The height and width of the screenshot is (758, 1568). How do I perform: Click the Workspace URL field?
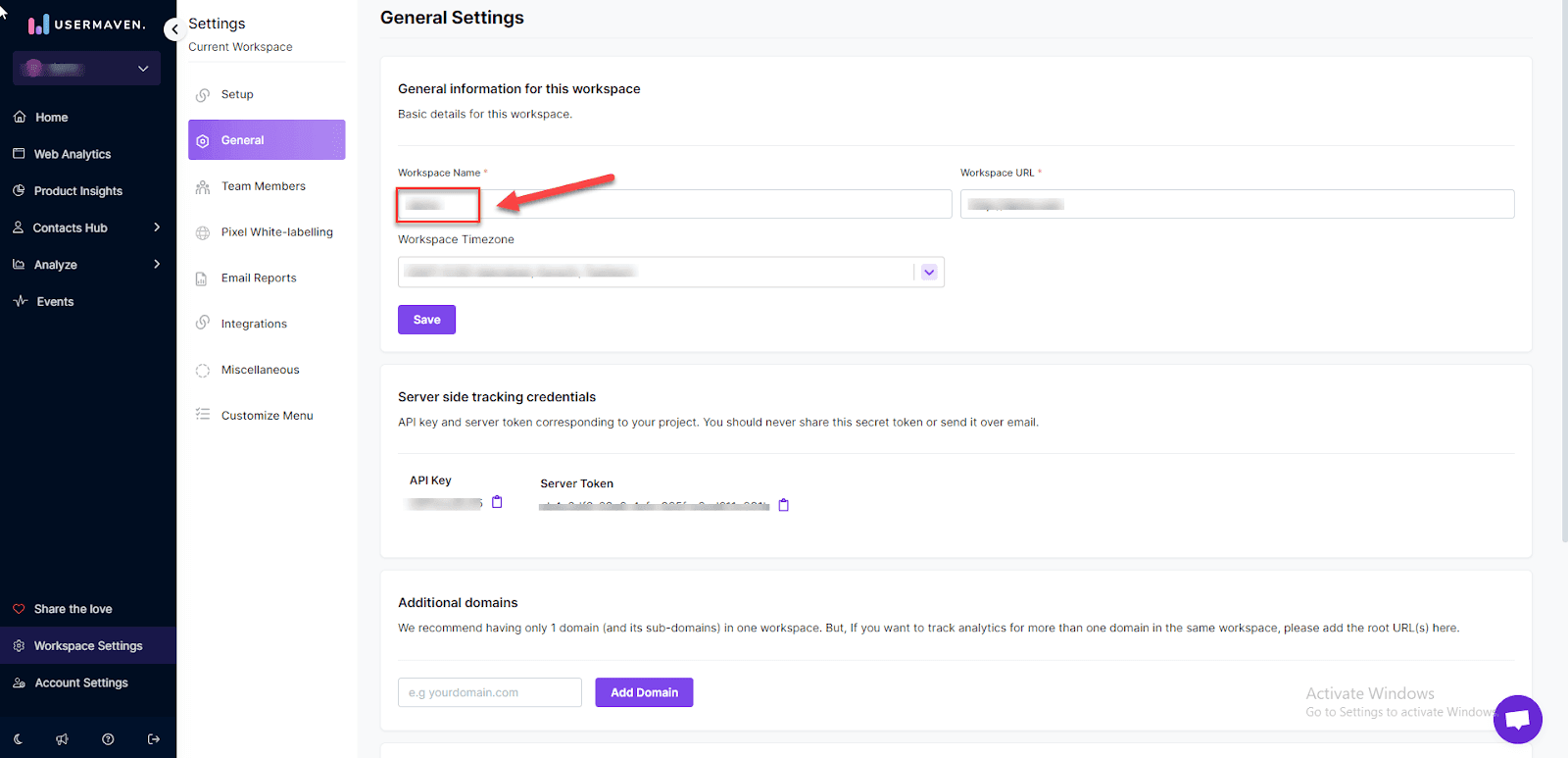(x=1237, y=204)
